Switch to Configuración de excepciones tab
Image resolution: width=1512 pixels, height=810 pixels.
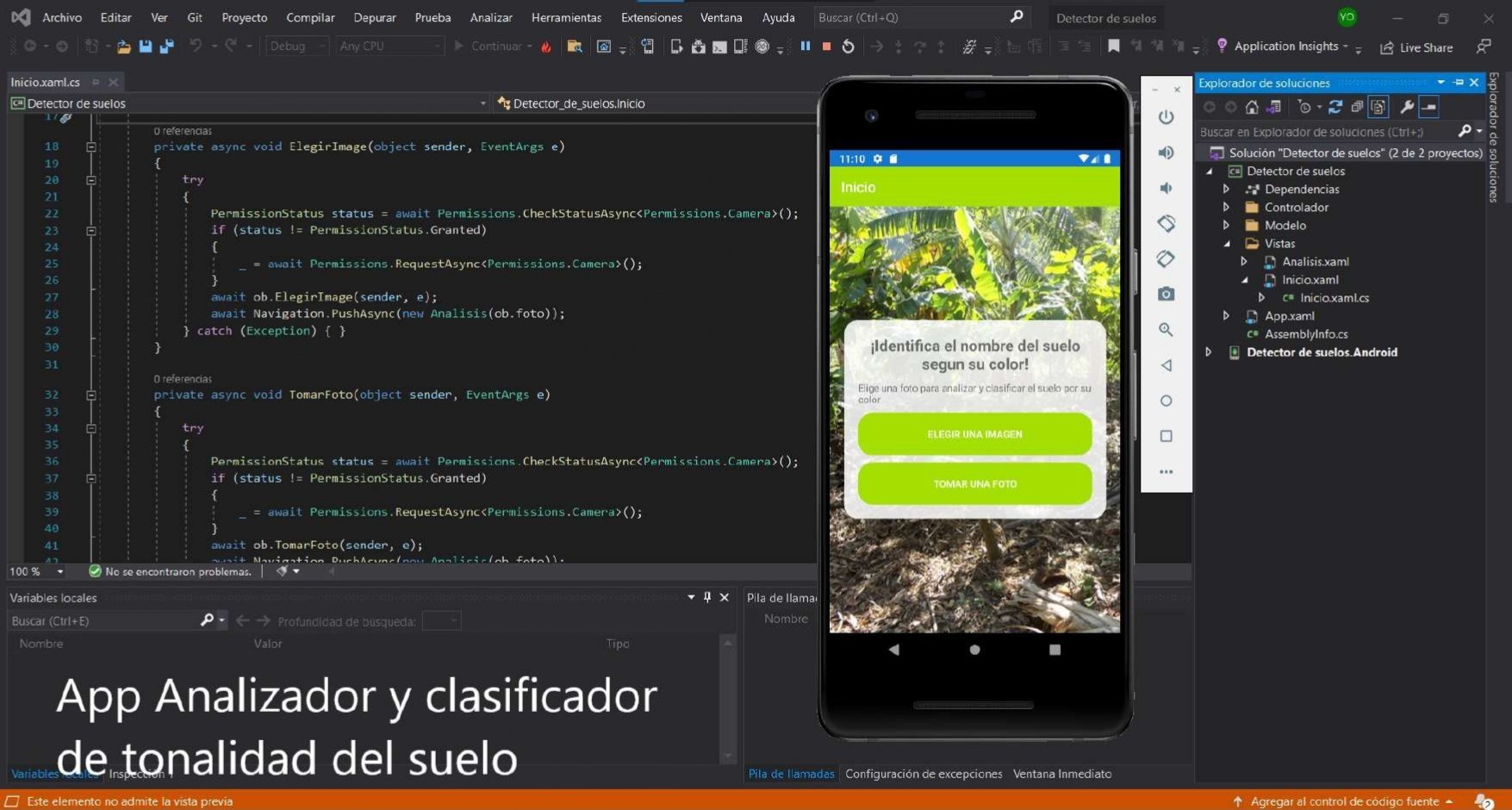coord(924,774)
